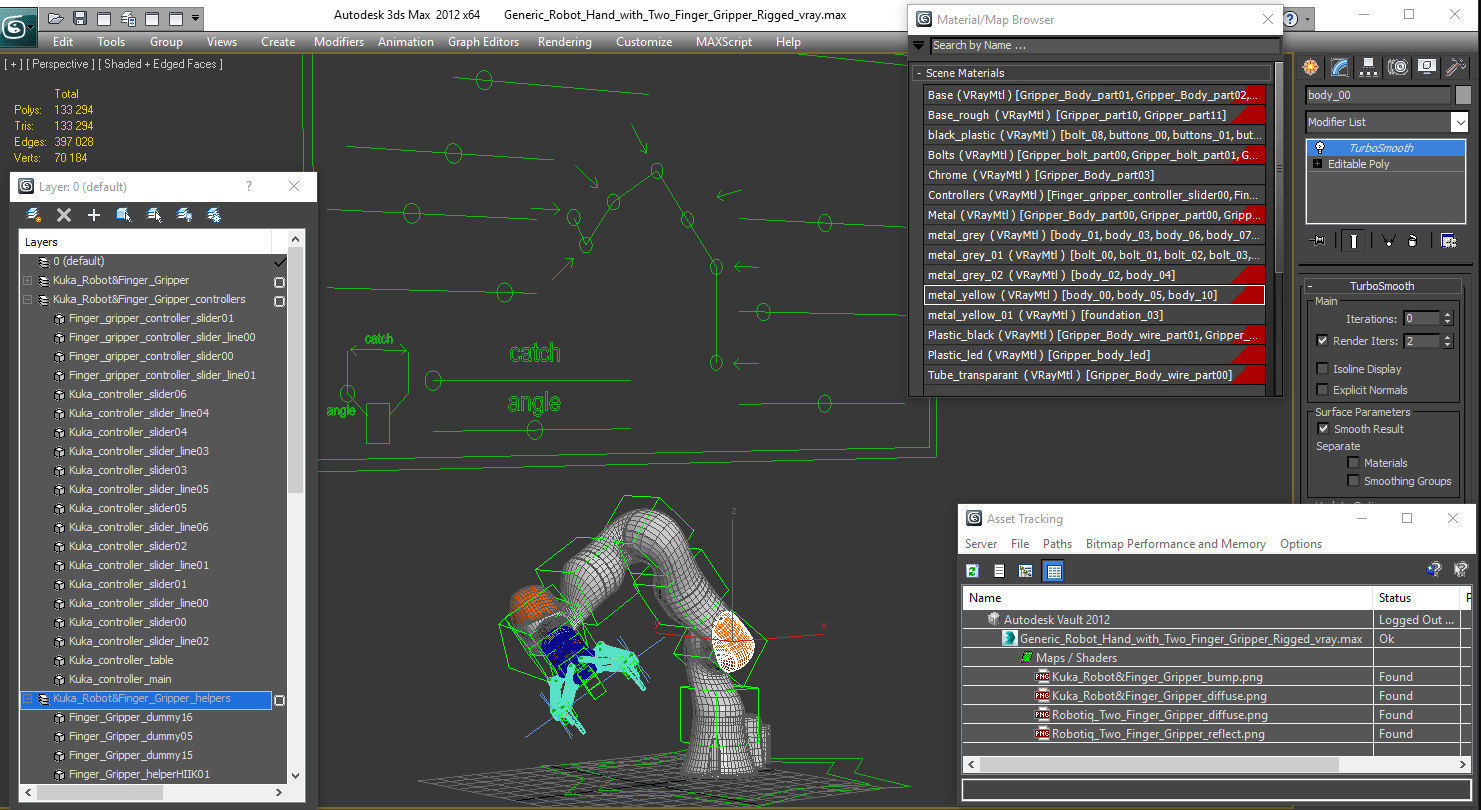Open the Utilities hammer panel tab
Viewport: 1481px width, 810px height.
(1456, 67)
